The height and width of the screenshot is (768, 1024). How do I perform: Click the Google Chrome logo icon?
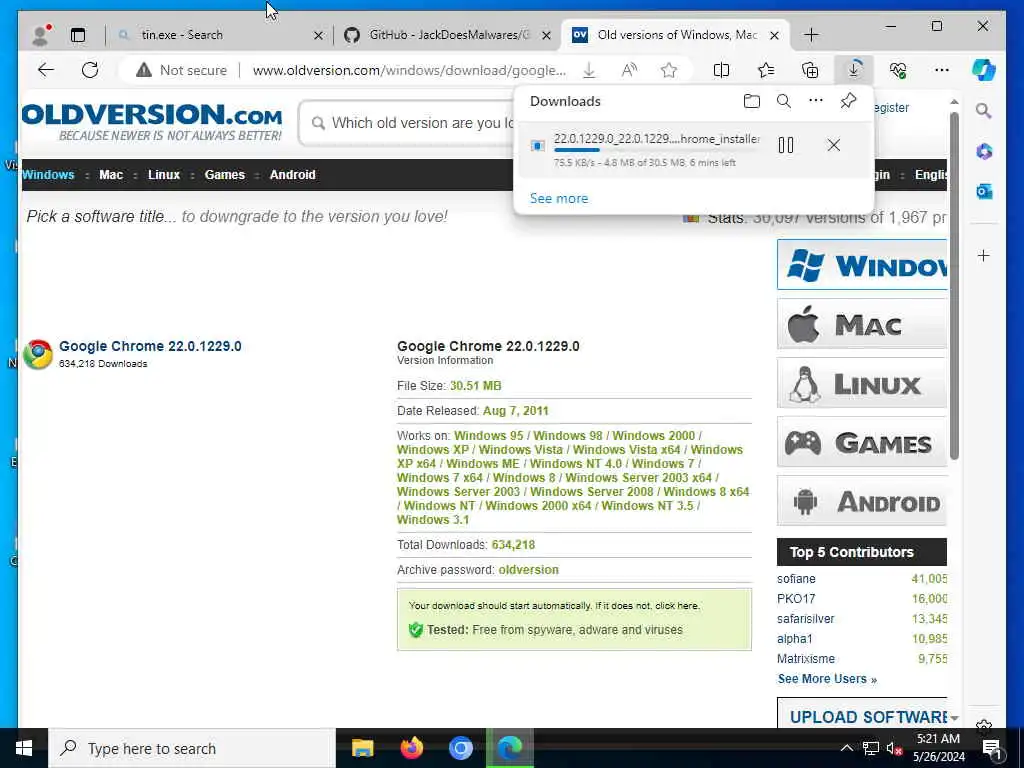[38, 354]
